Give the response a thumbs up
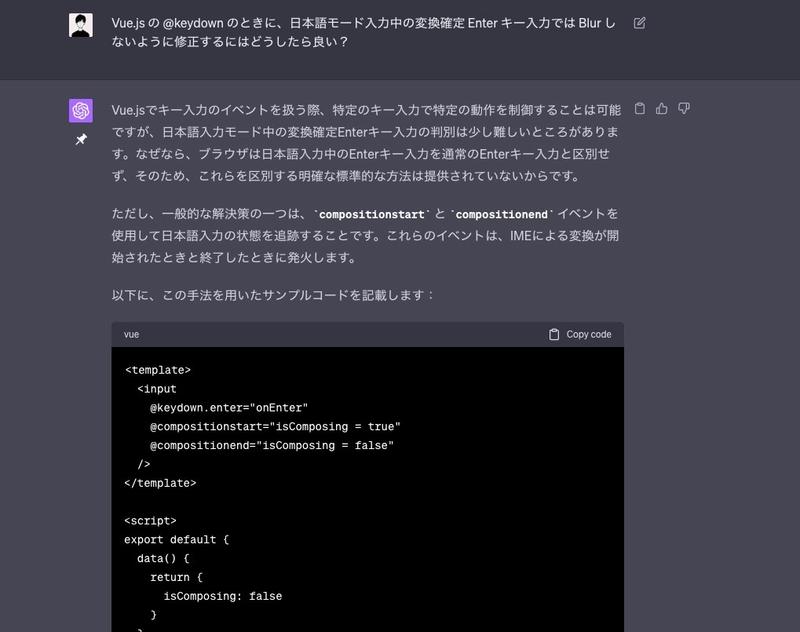The width and height of the screenshot is (800, 632). 662,109
